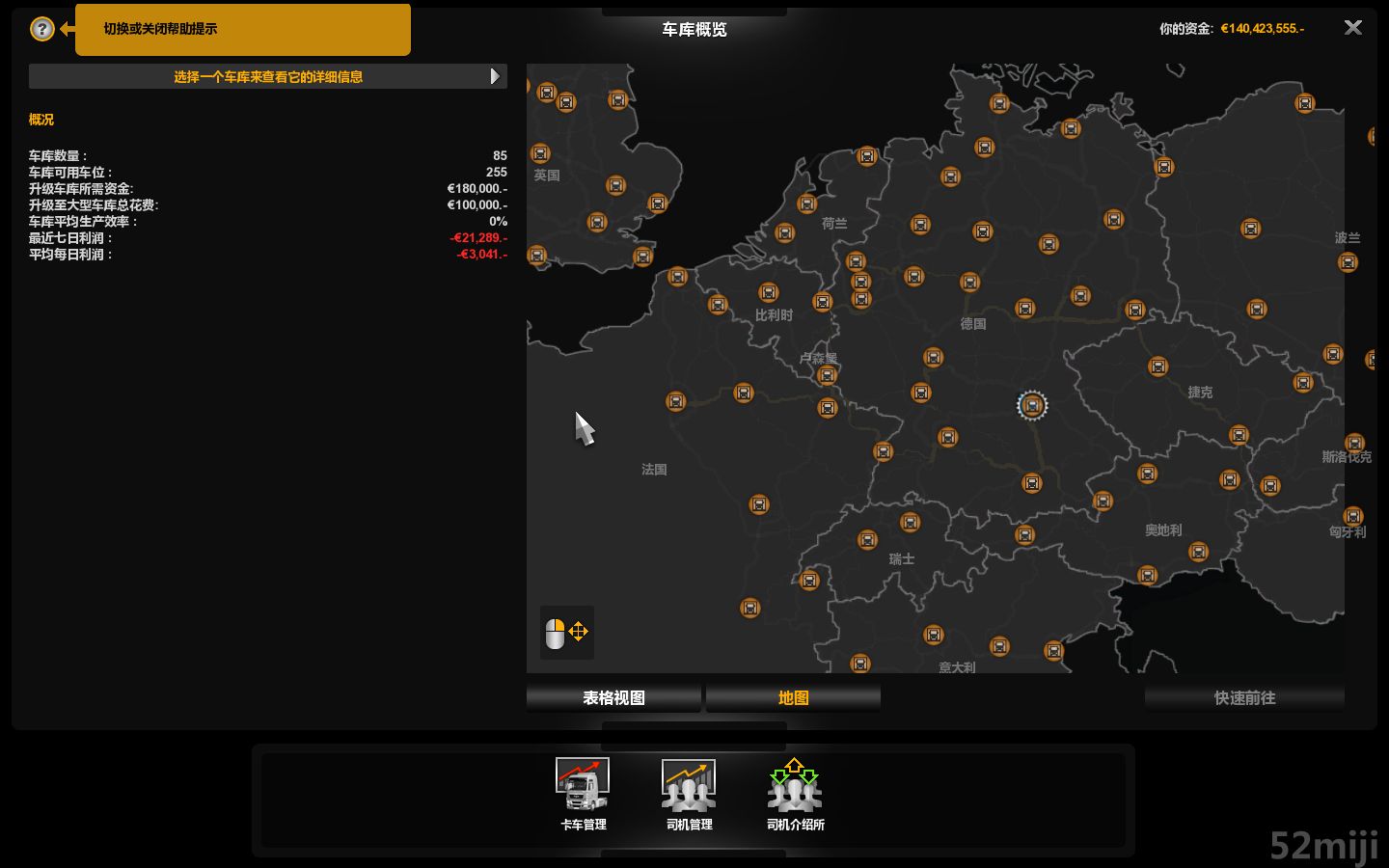Open the 选择一个车库来查看它的详细信息 selection bar
This screenshot has height=868, width=1389.
click(x=267, y=76)
